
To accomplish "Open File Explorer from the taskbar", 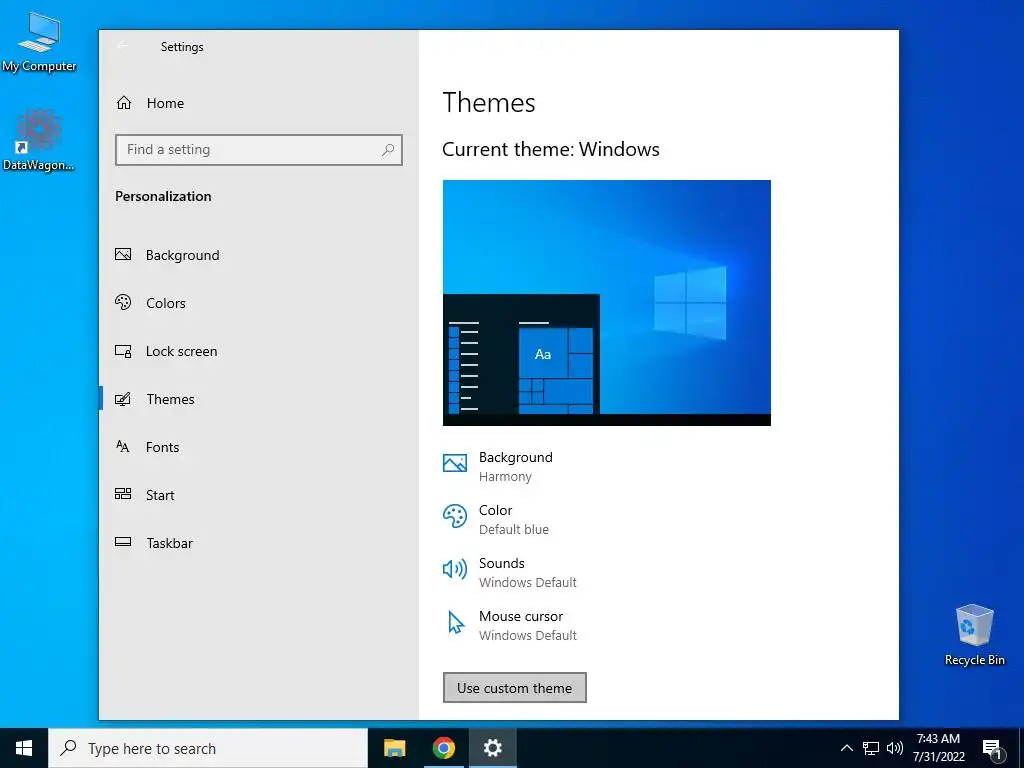I will [x=394, y=748].
